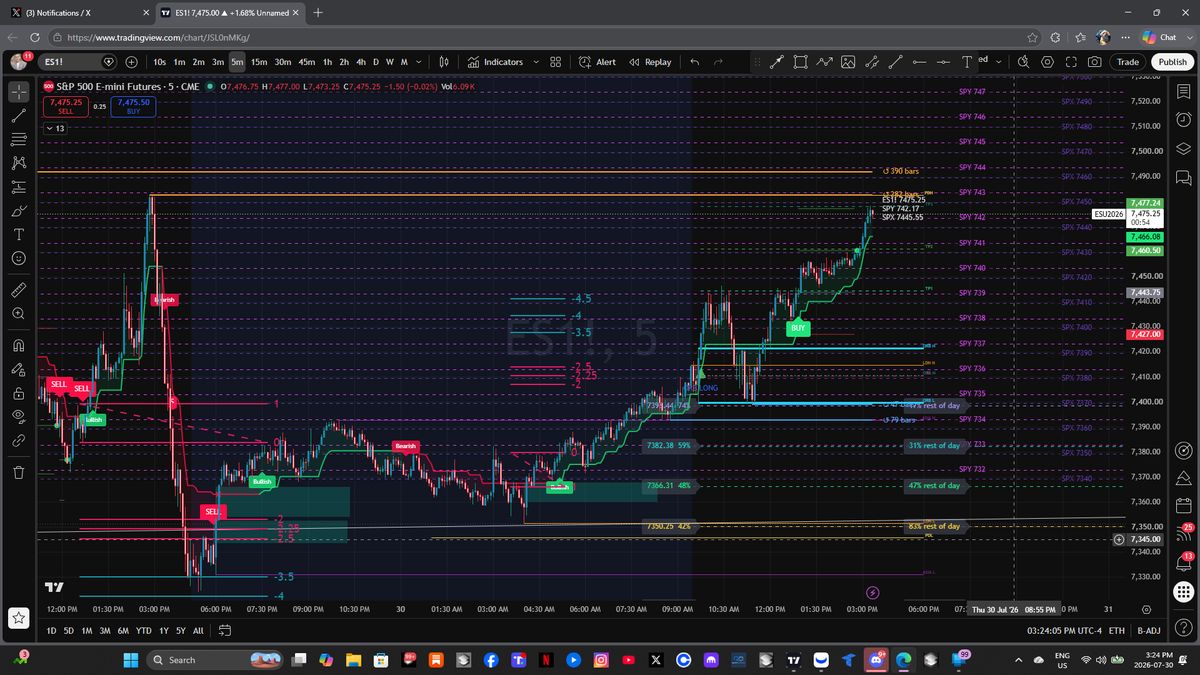Select the text annotation tool in left sidebar
Viewport: 1200px width, 675px height.
18,235
